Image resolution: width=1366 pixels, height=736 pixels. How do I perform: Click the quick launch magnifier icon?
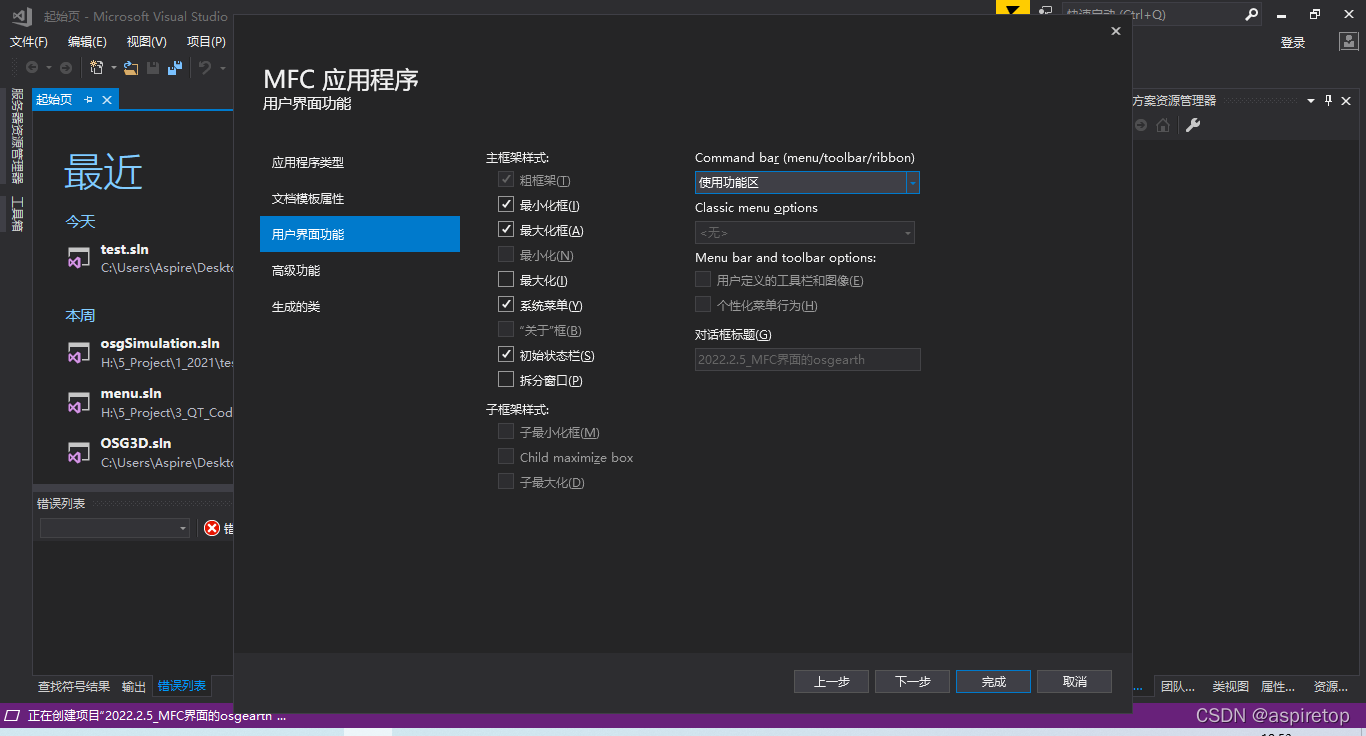point(1251,15)
